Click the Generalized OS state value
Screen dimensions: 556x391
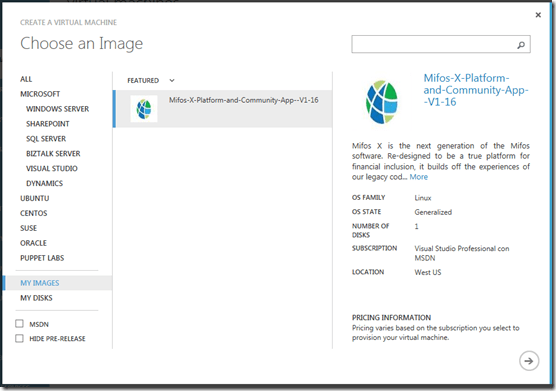pyautogui.click(x=433, y=212)
